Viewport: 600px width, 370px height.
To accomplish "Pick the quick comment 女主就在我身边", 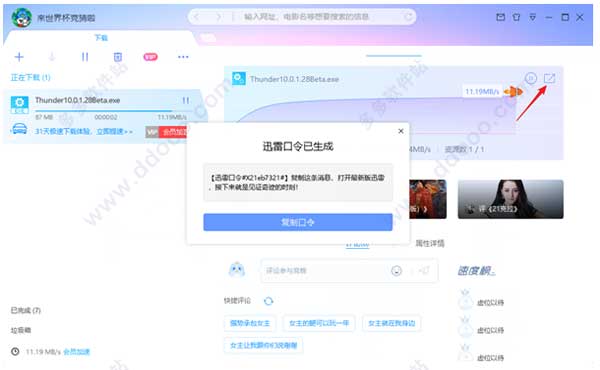I will pos(391,323).
